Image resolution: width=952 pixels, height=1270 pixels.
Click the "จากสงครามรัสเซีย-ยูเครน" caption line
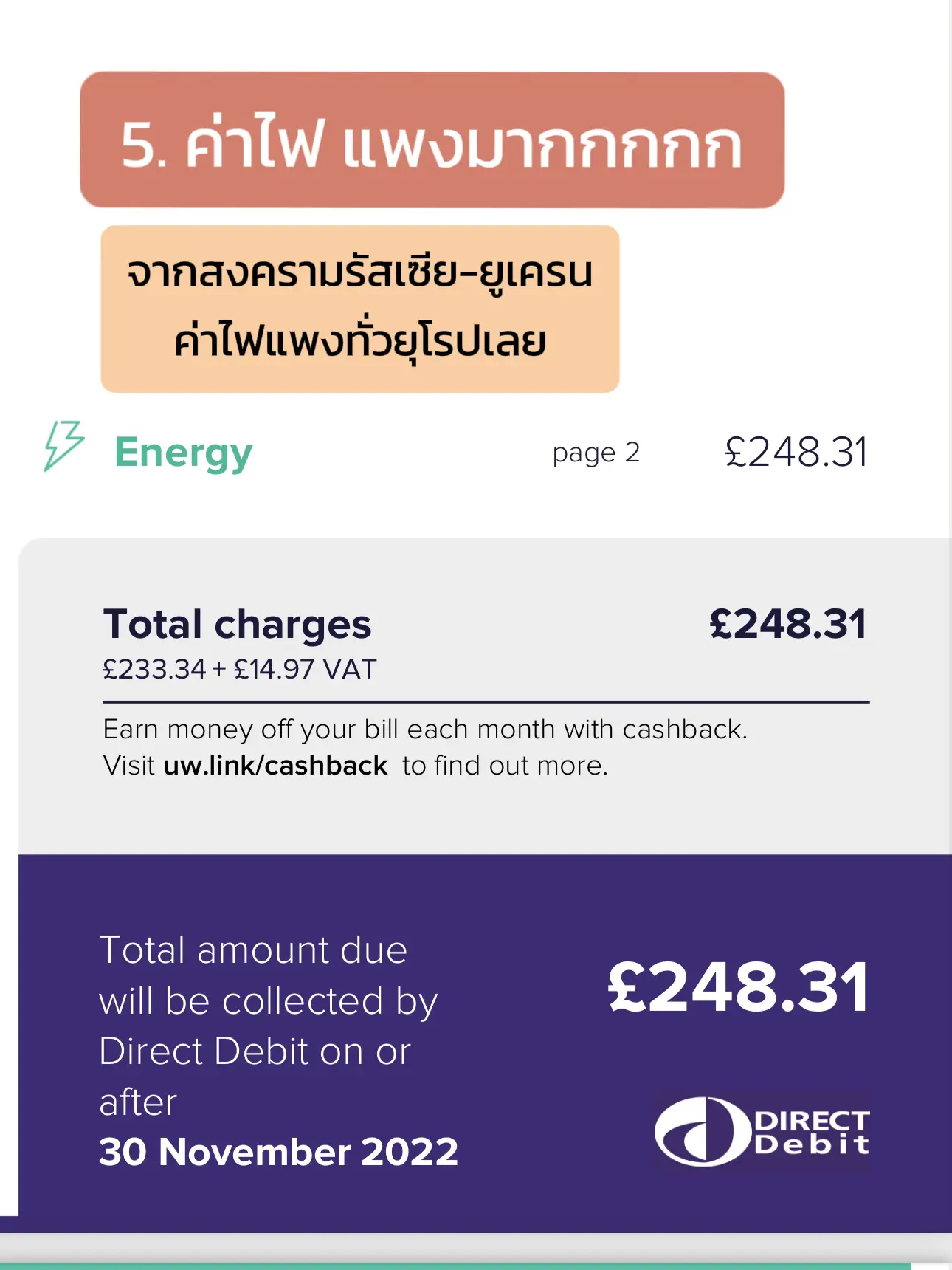[x=359, y=272]
